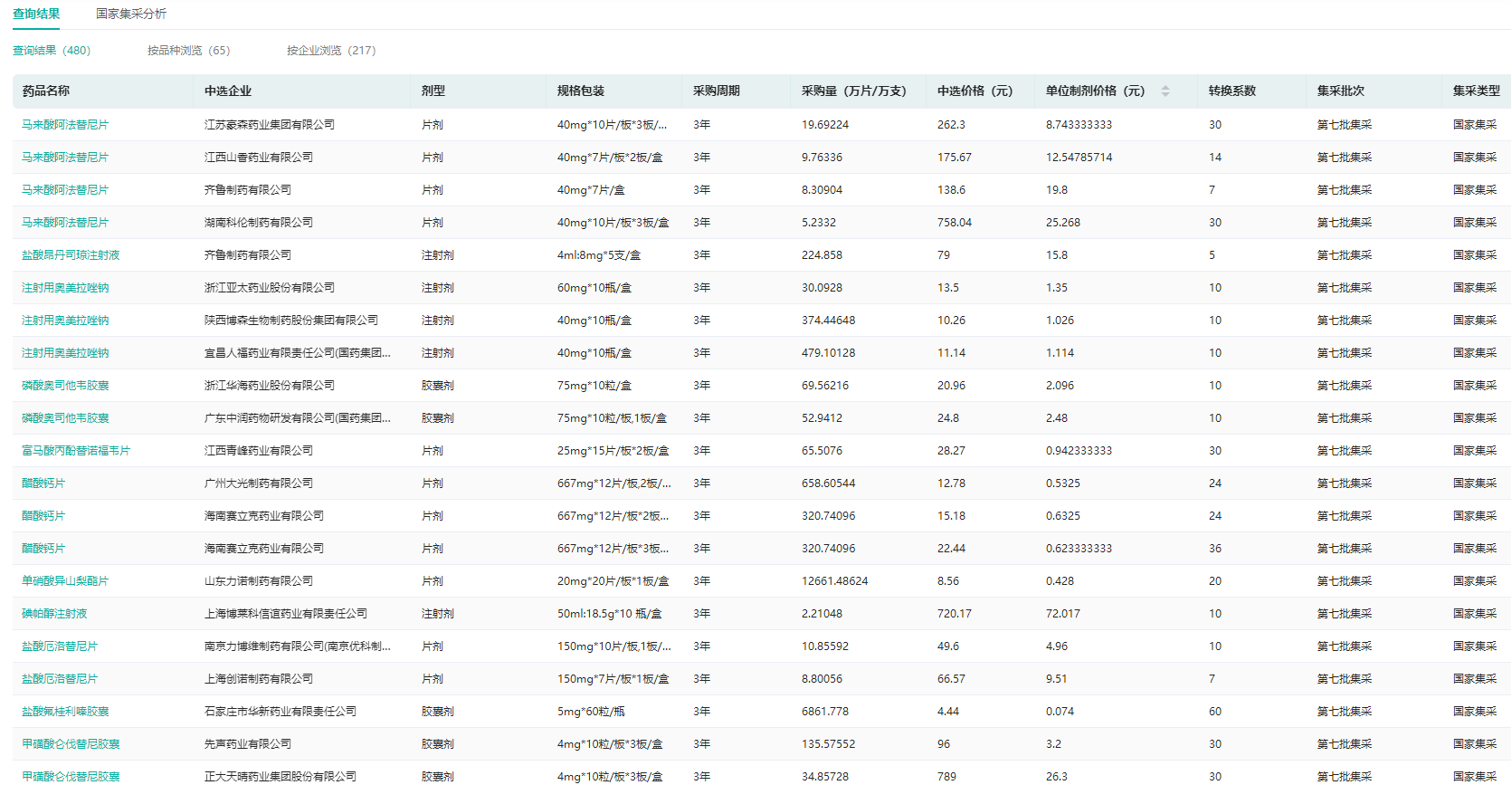
Task: Select the 查询结果 (480) sub-tab
Action: point(52,51)
